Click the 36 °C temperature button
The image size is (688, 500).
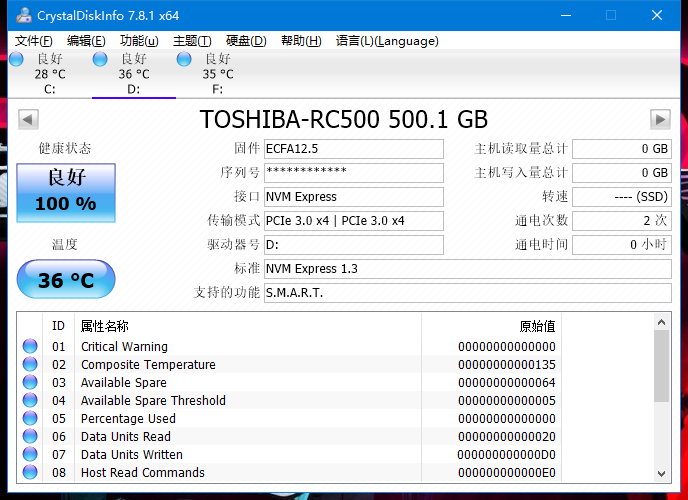[x=66, y=279]
